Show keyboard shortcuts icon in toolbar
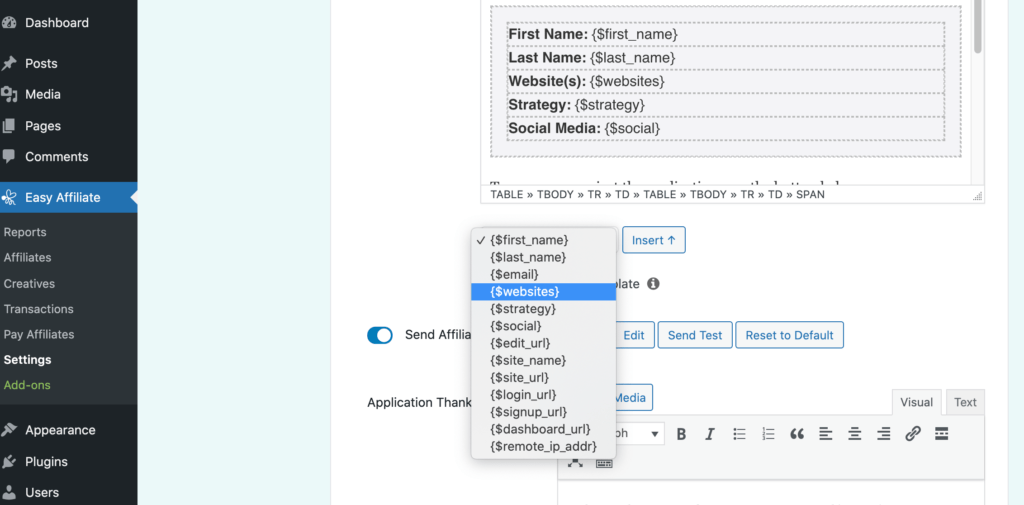Image resolution: width=1024 pixels, height=505 pixels. [x=604, y=464]
